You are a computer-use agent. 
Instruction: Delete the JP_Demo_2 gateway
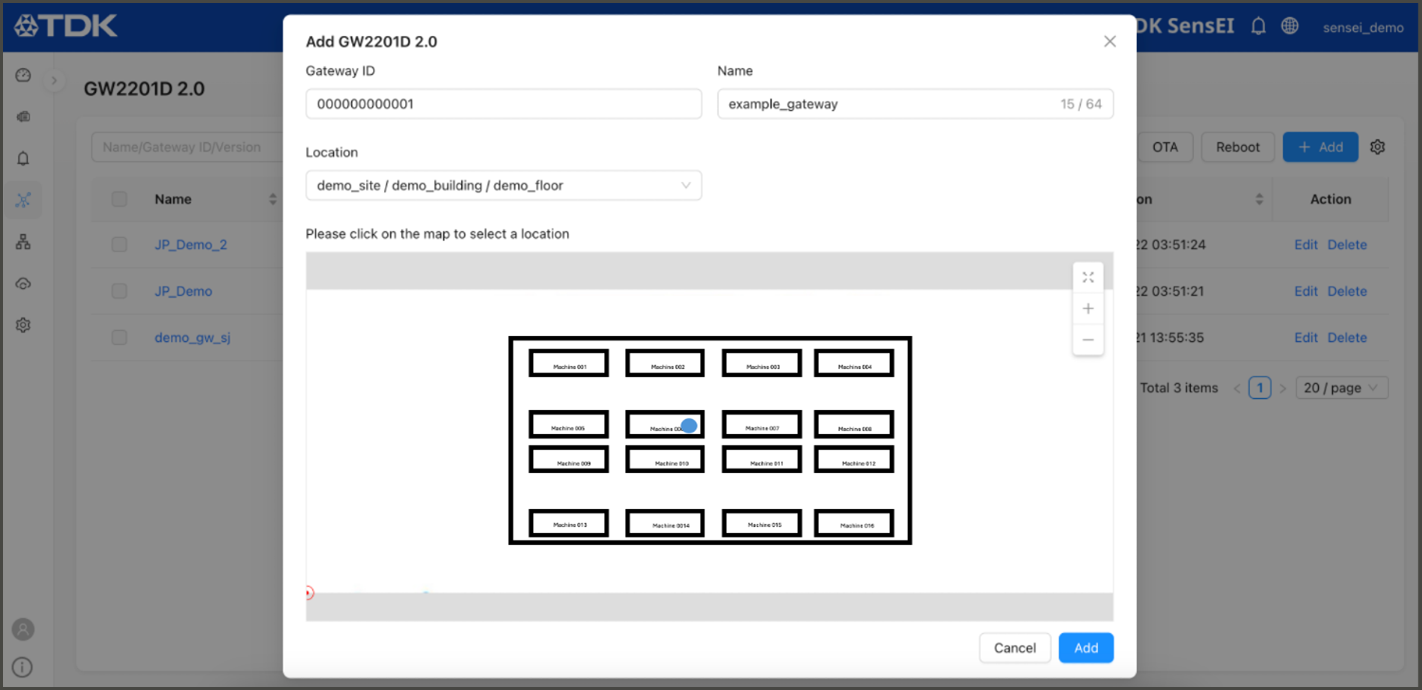click(x=1347, y=244)
